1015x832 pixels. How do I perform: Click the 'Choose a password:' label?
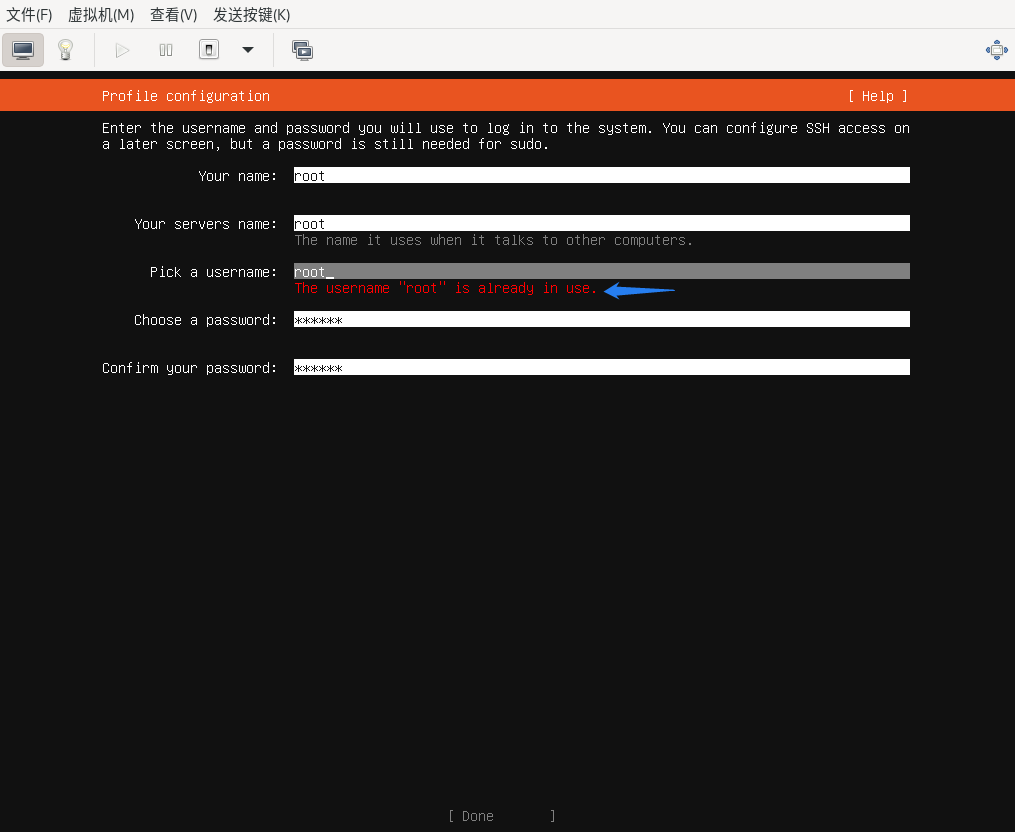tap(206, 320)
